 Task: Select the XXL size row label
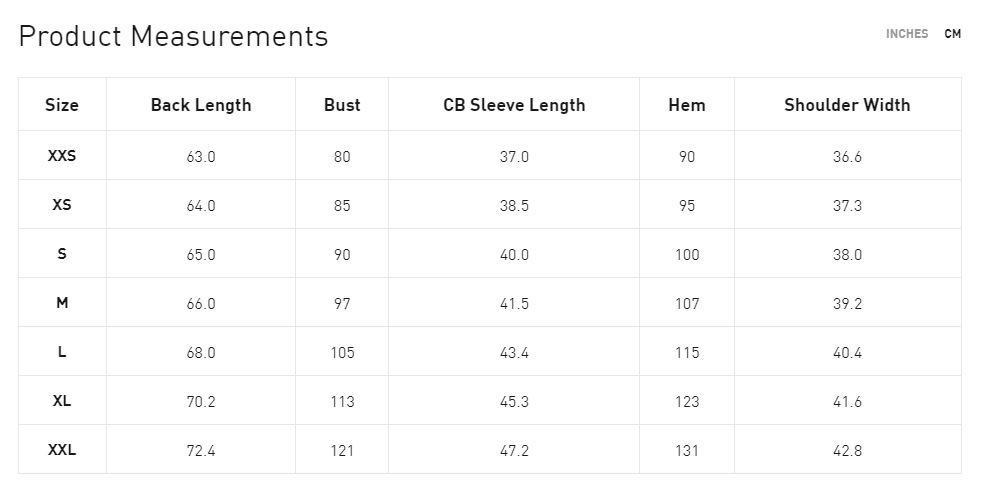pyautogui.click(x=62, y=450)
